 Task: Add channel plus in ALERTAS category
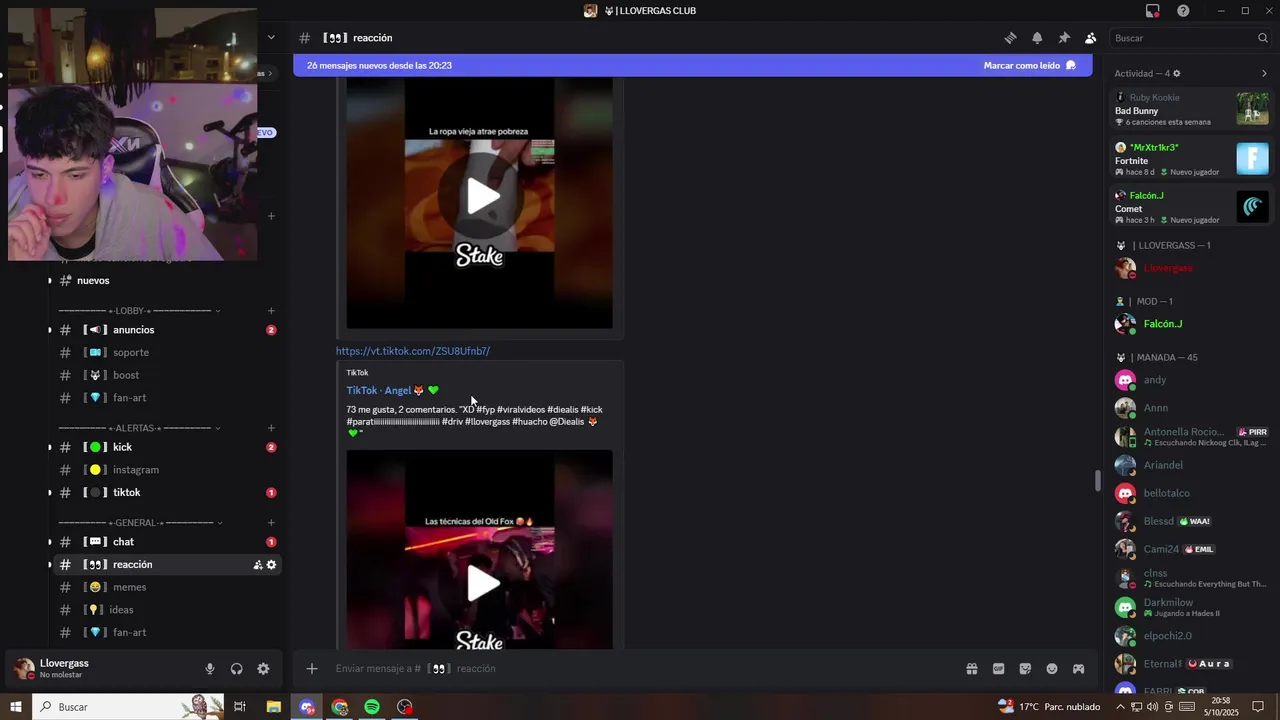tap(271, 428)
